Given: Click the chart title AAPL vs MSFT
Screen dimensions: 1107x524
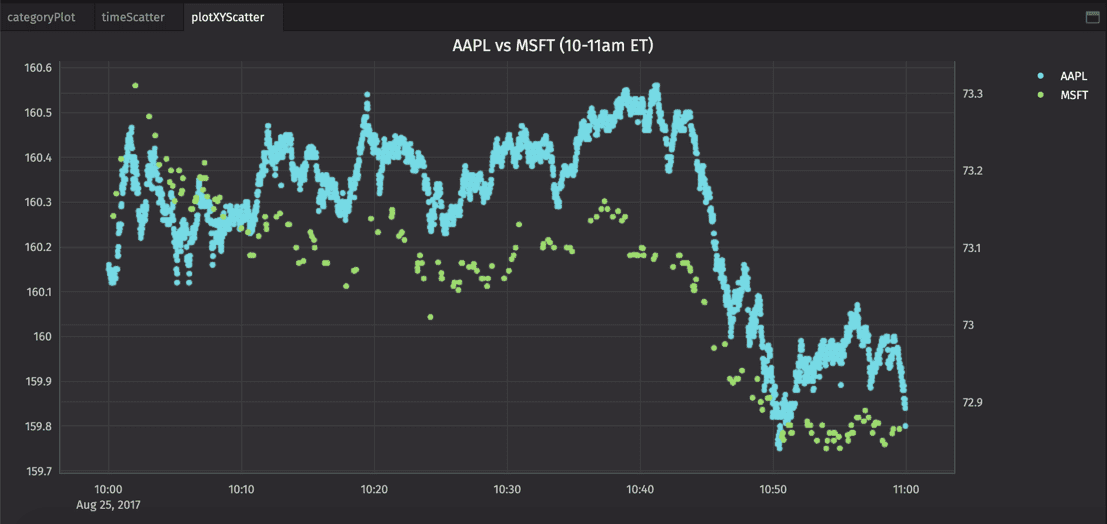Looking at the screenshot, I should (552, 47).
